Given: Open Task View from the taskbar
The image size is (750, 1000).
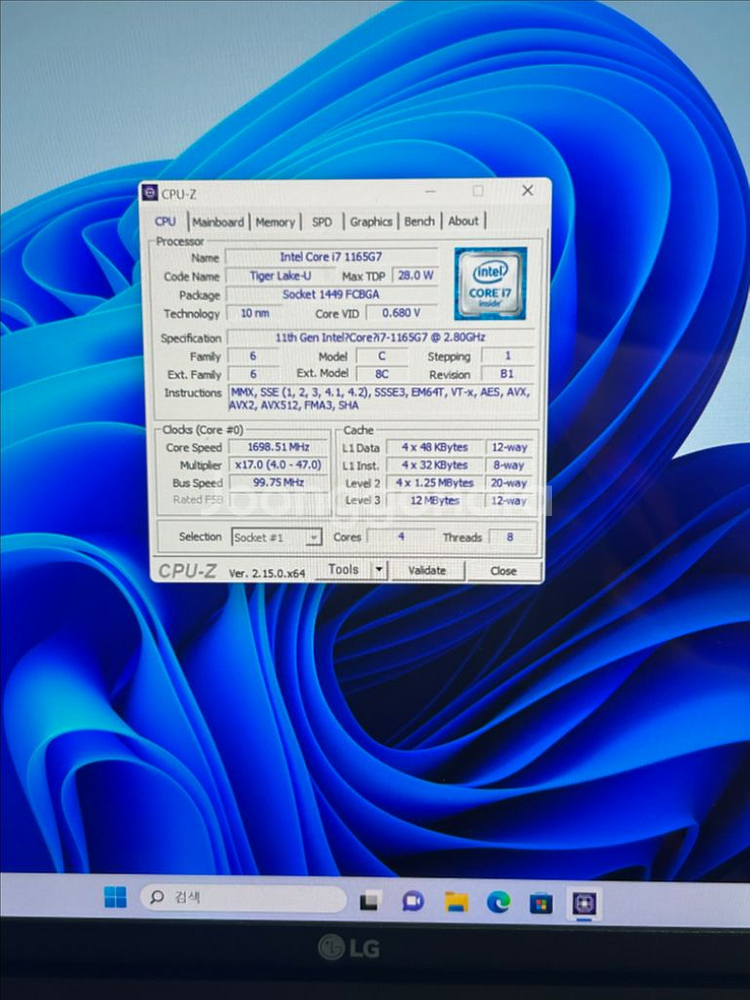Looking at the screenshot, I should point(370,901).
